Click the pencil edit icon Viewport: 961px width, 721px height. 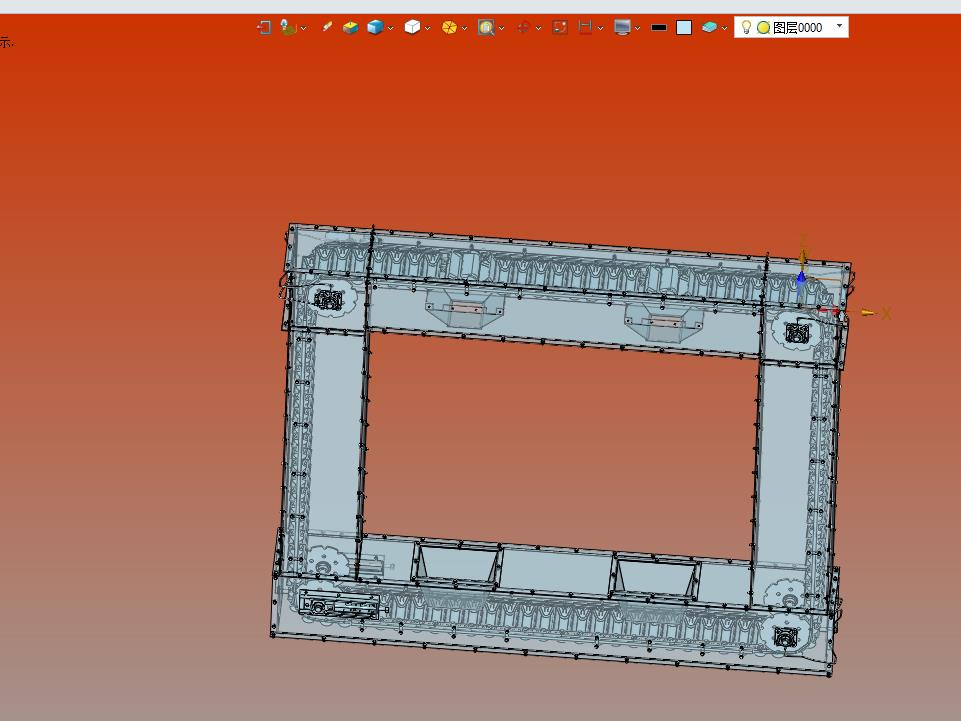click(x=327, y=27)
